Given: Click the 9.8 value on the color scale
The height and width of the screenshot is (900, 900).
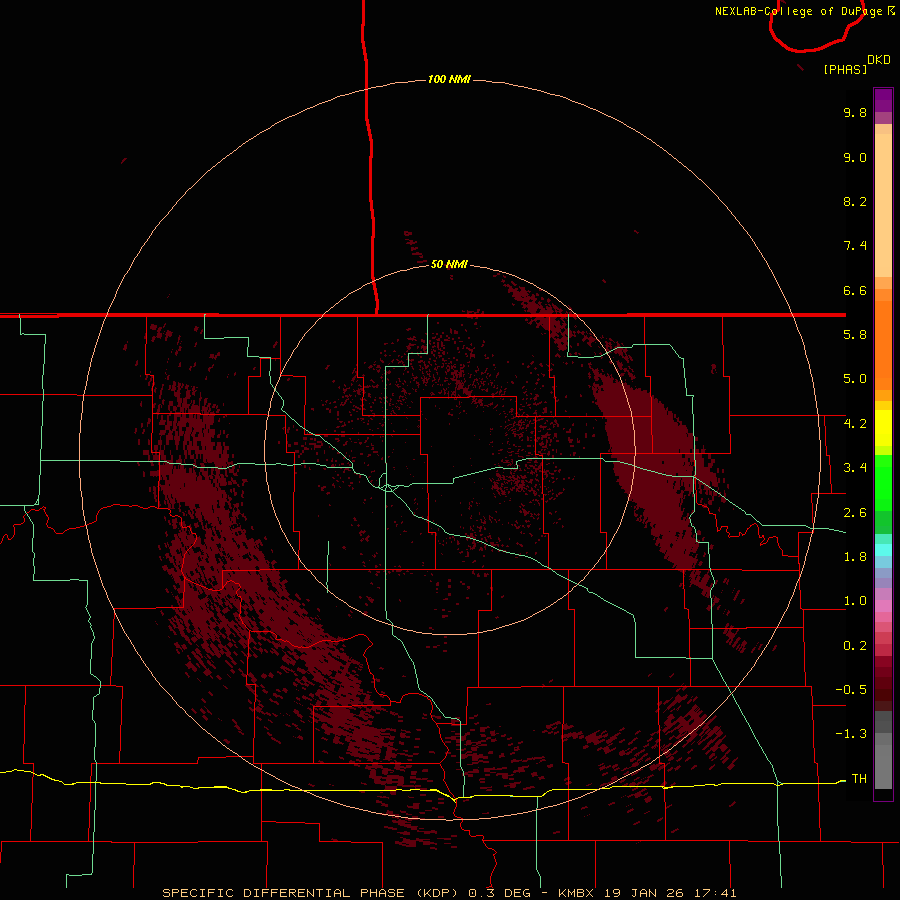Looking at the screenshot, I should (855, 112).
